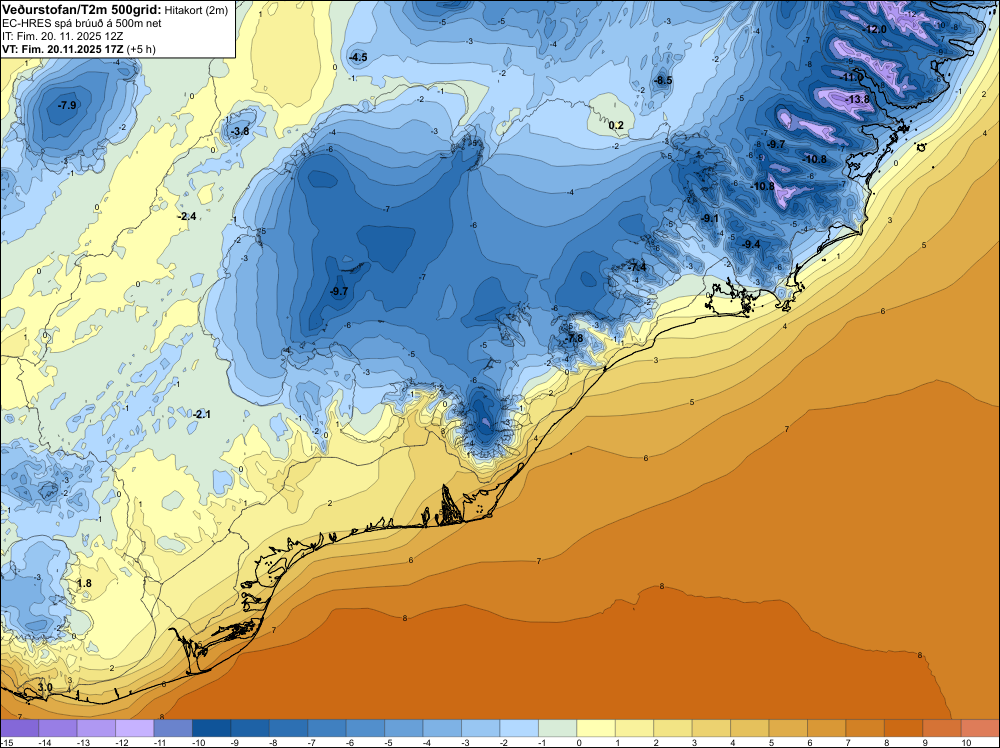
Task: Click the legend swatch between -10 and -9
Action: click(212, 728)
